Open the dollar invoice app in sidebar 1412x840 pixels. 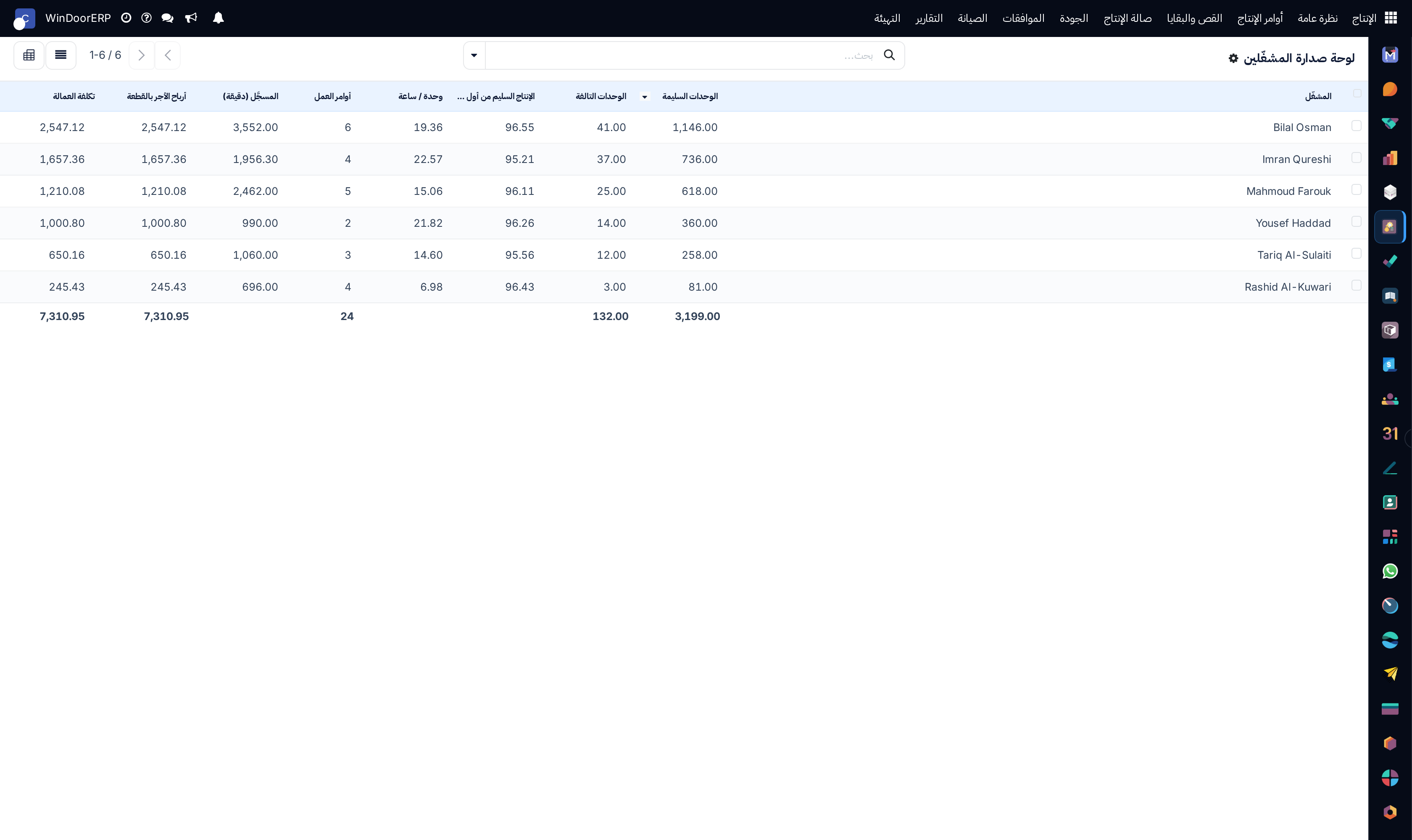tap(1390, 365)
